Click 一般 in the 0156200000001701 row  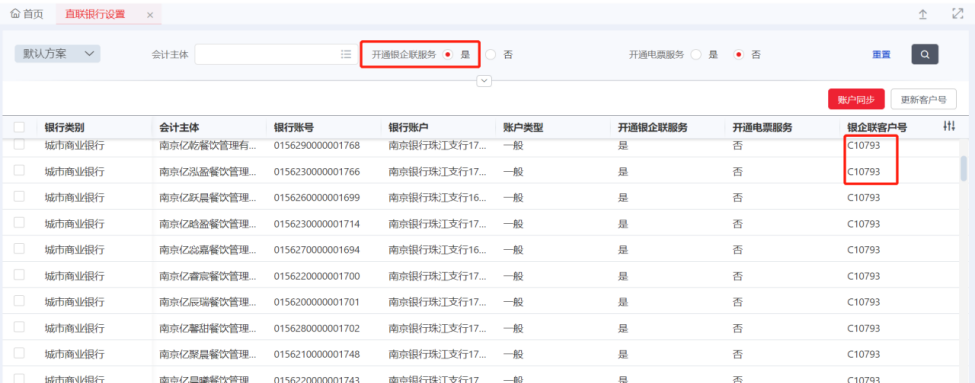(x=513, y=302)
